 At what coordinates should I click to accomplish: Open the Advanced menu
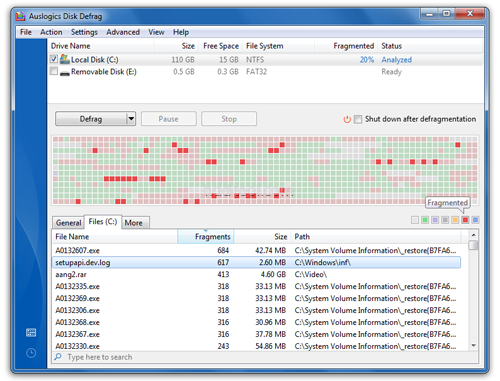(123, 32)
